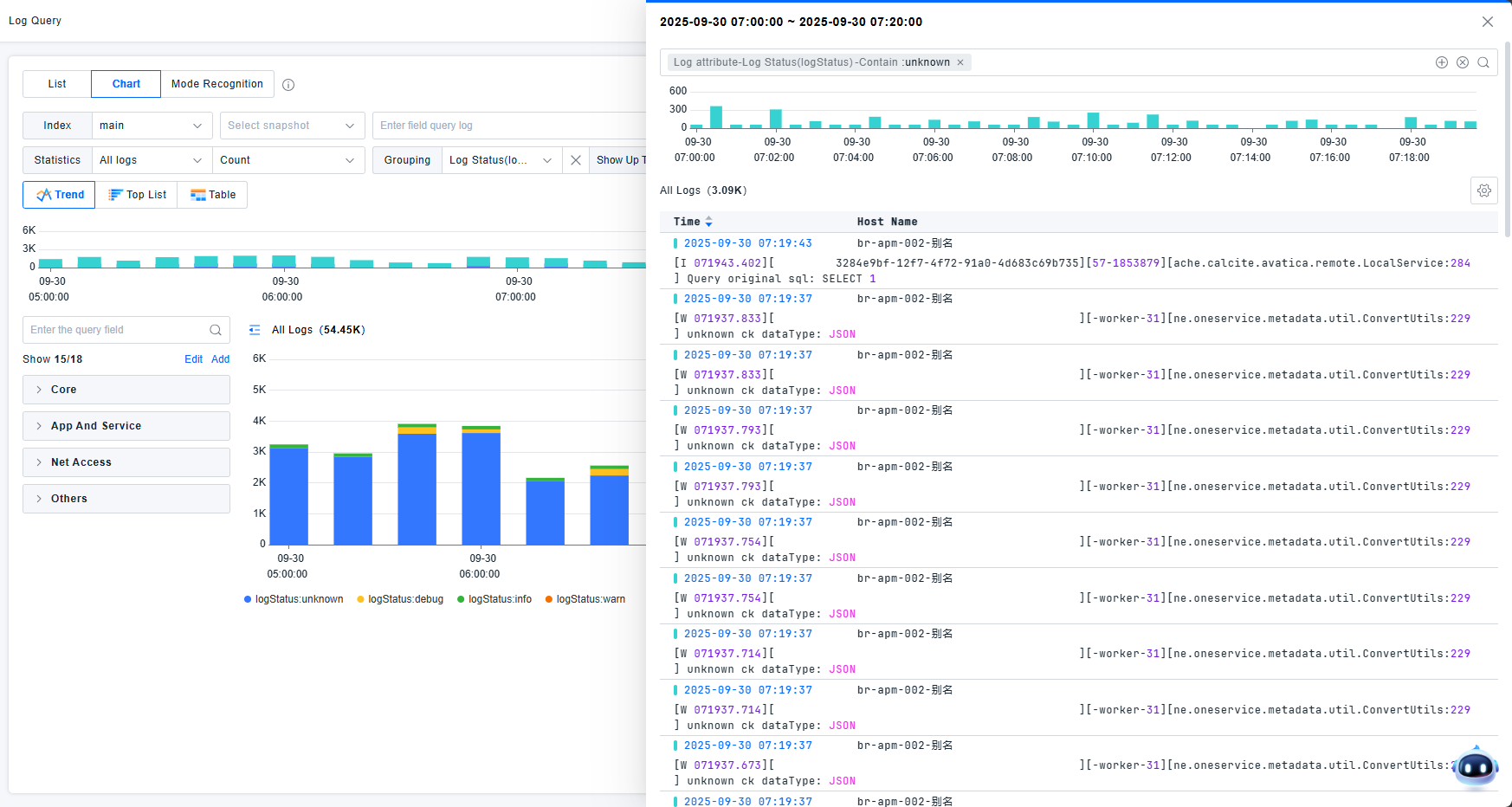Open the assistant robot chat icon
The width and height of the screenshot is (1512, 807).
pos(1476,766)
